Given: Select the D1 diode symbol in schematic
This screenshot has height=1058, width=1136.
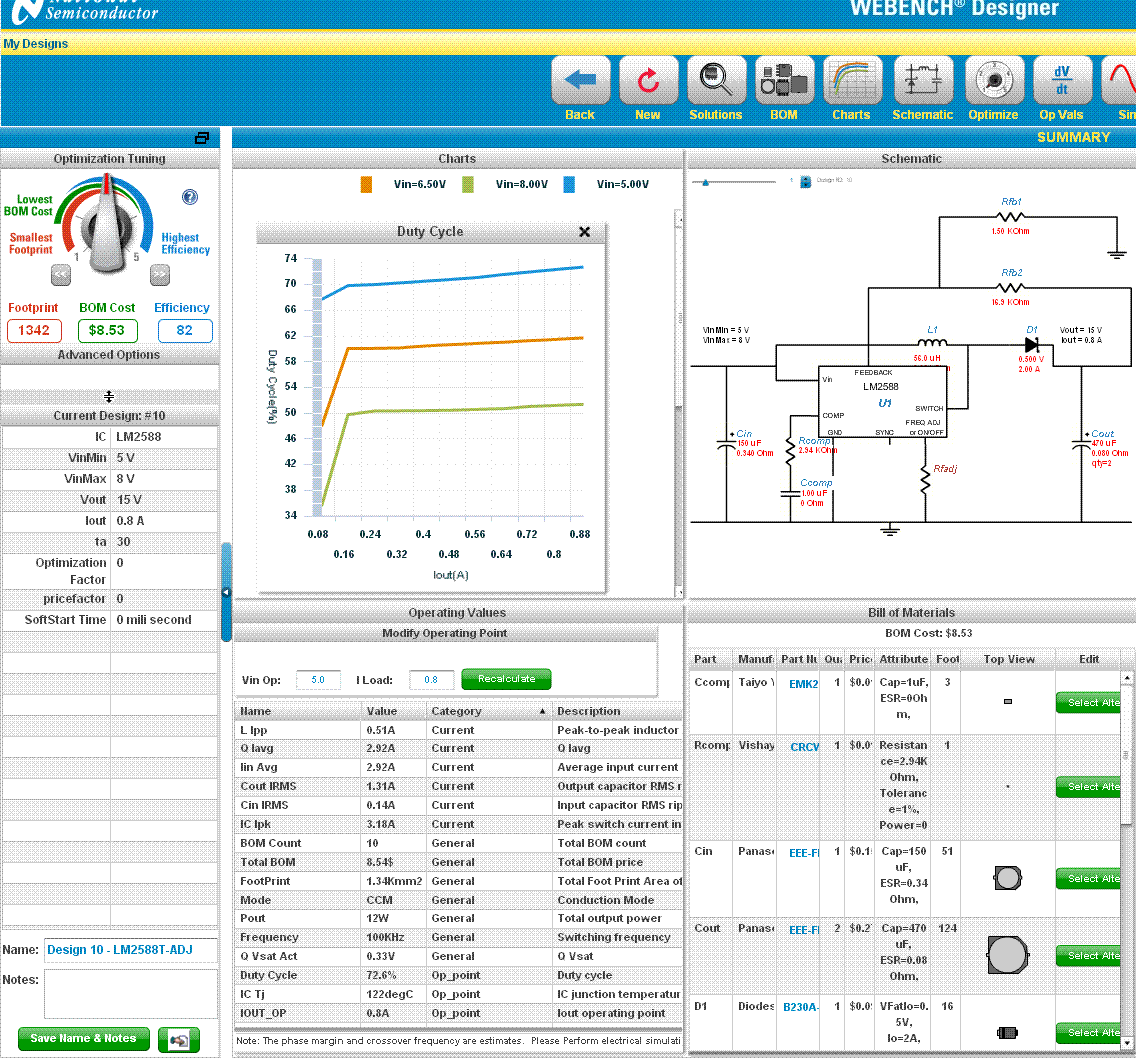Looking at the screenshot, I should [x=1032, y=346].
